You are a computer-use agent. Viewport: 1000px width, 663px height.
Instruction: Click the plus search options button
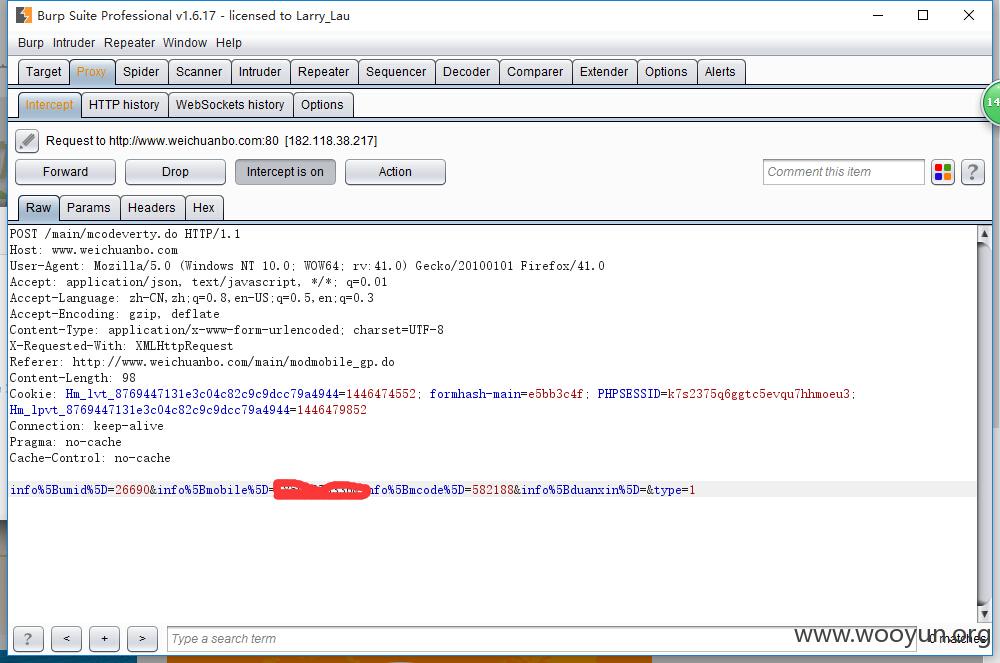105,639
